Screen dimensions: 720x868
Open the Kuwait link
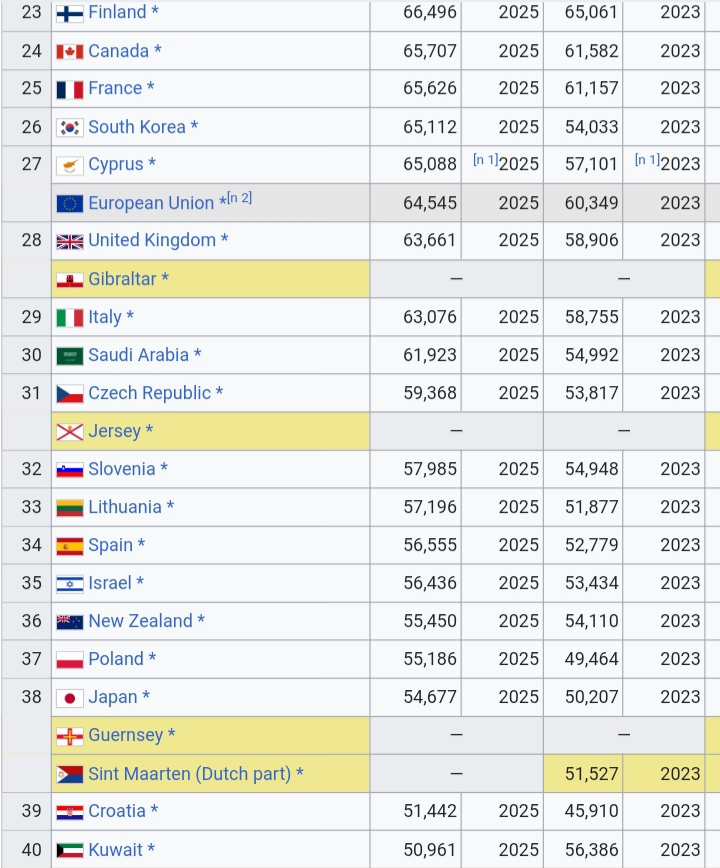115,849
